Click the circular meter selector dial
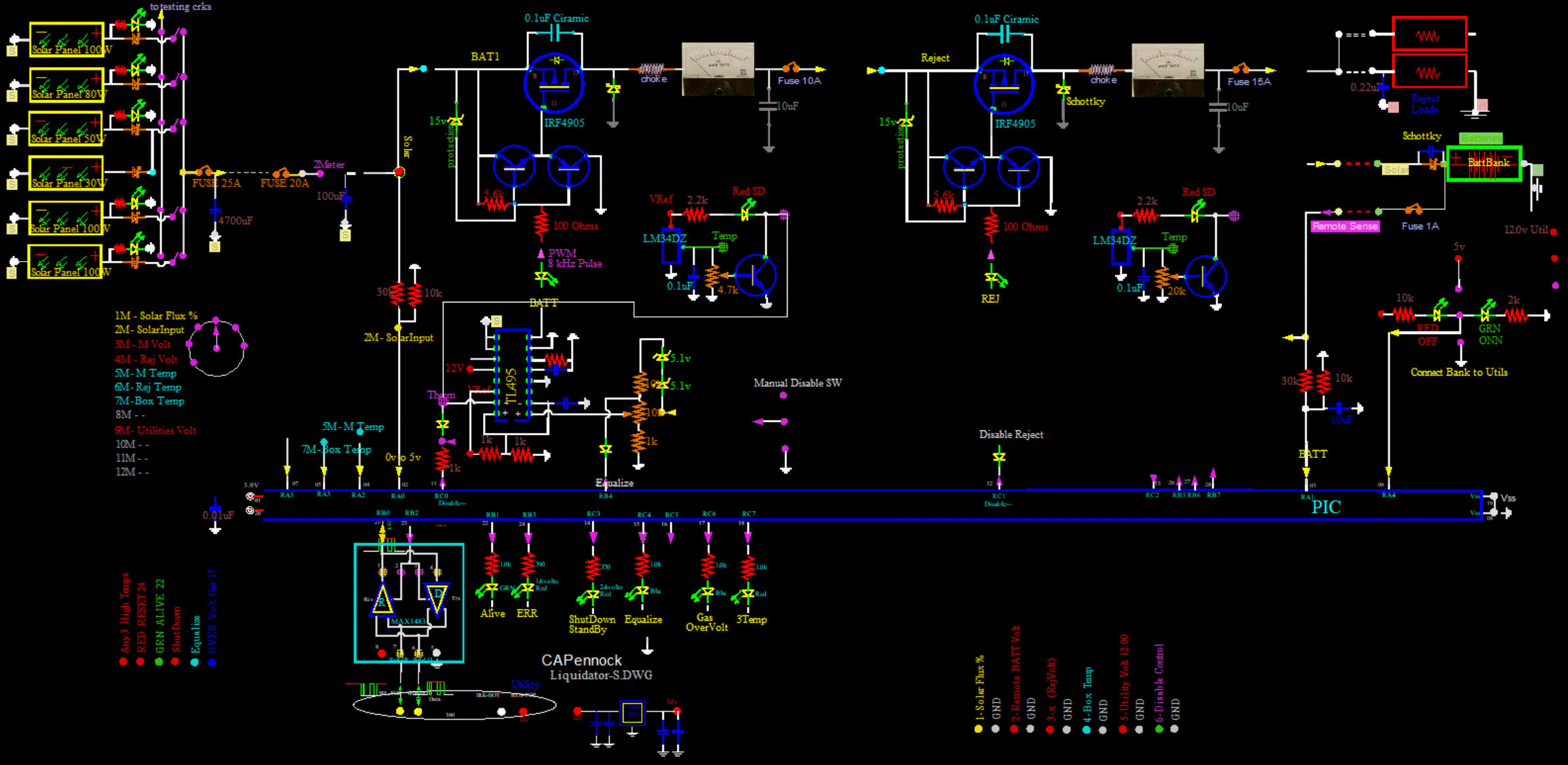 point(217,347)
